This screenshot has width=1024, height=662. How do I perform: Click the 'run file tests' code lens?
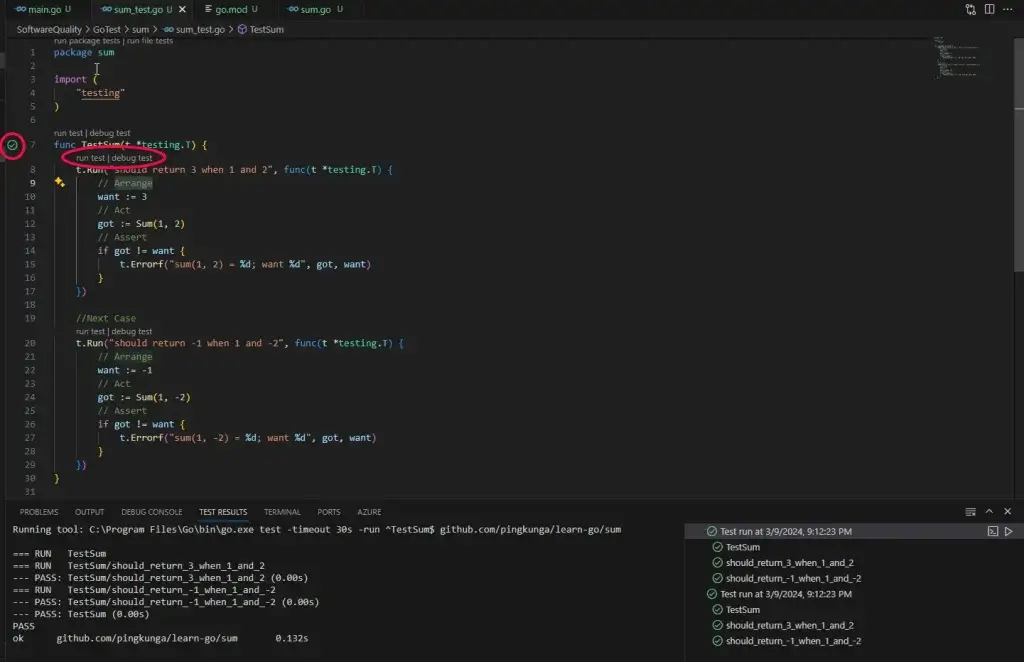150,40
